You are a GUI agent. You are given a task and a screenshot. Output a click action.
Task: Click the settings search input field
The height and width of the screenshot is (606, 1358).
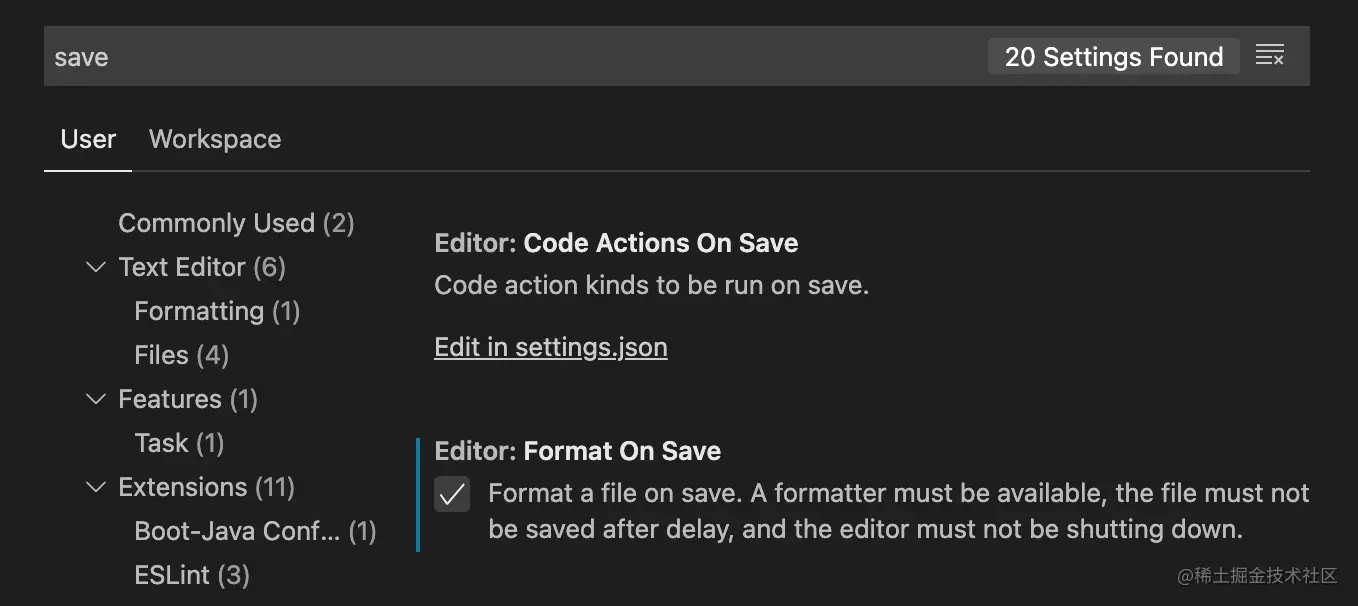click(500, 56)
